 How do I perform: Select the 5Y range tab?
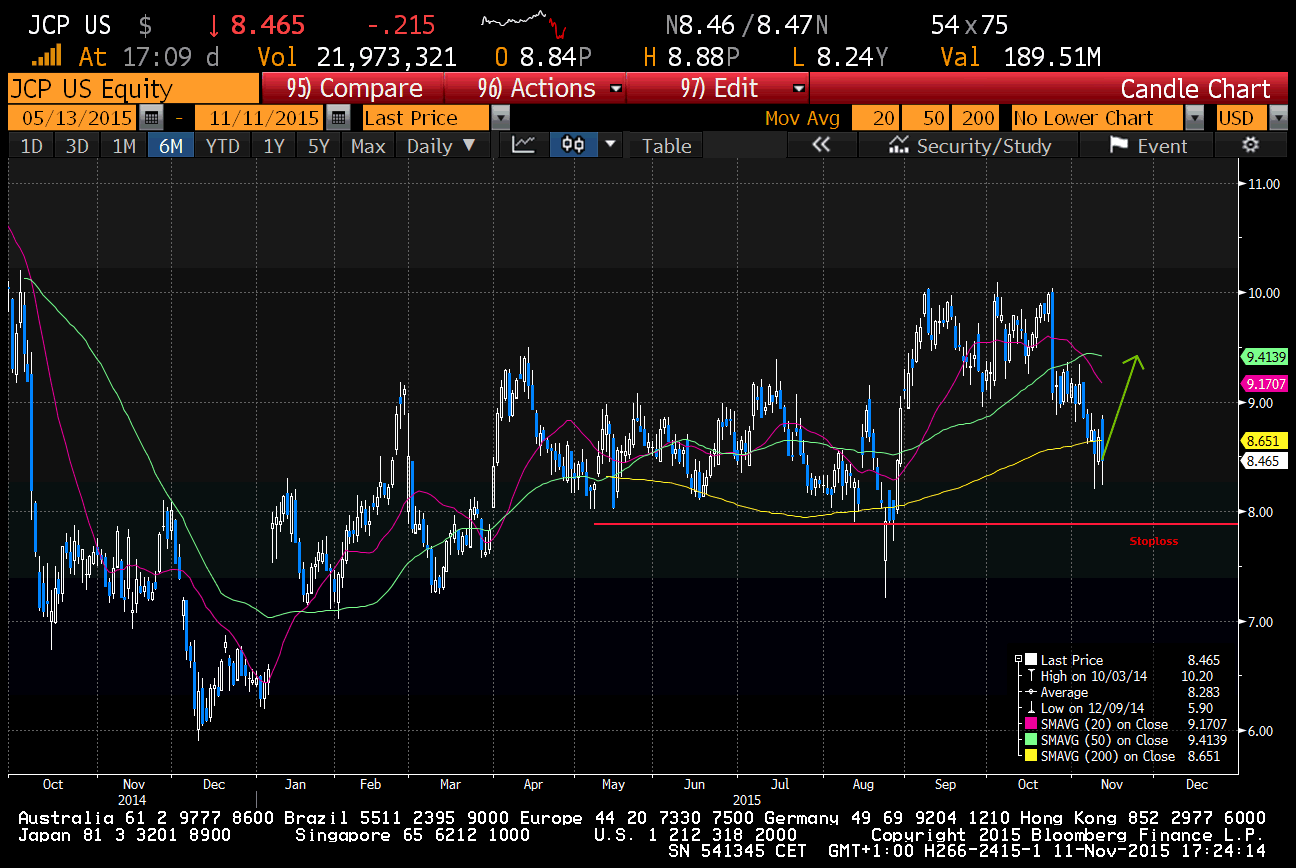pyautogui.click(x=319, y=146)
